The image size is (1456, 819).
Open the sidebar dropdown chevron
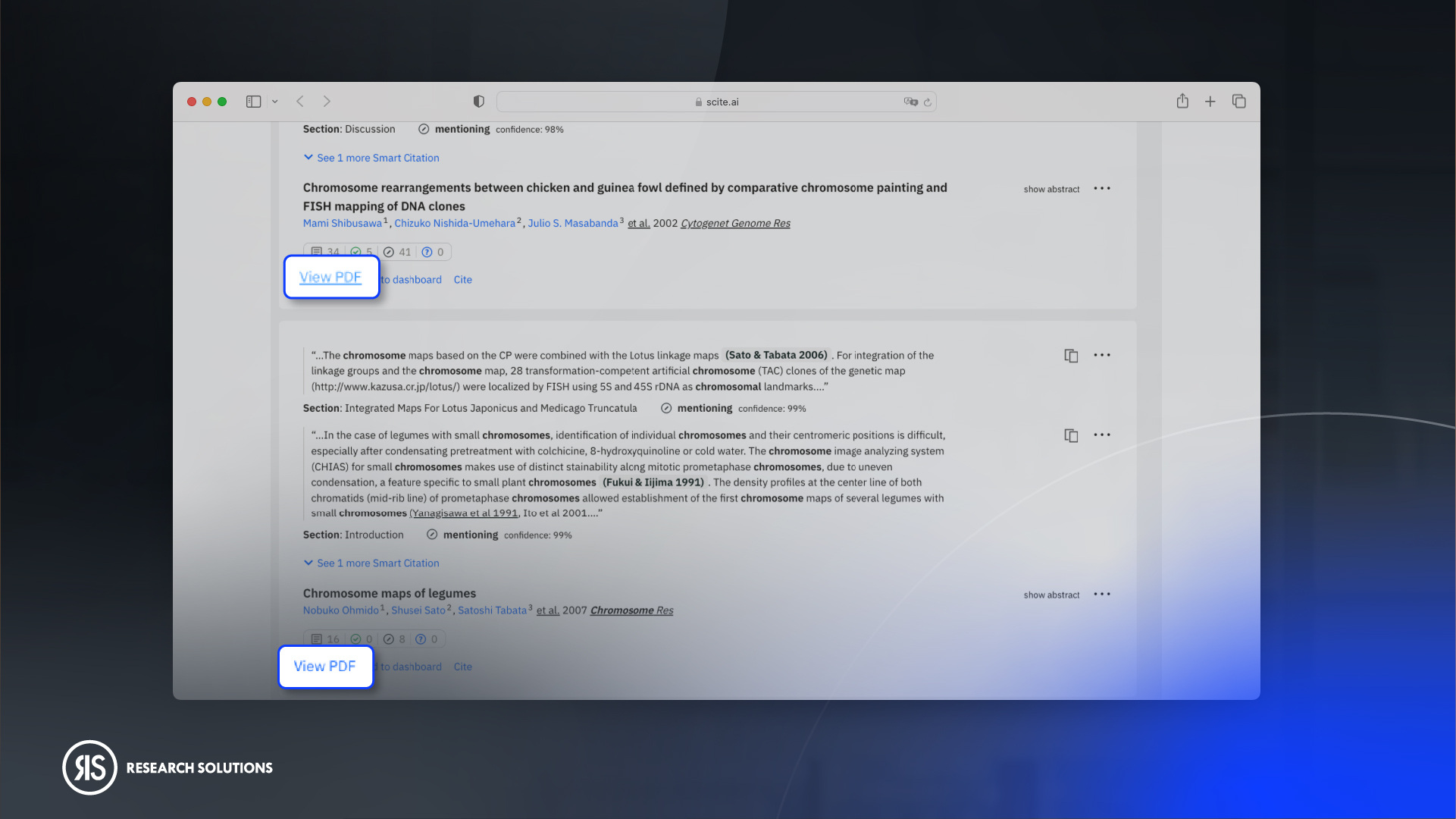click(275, 102)
